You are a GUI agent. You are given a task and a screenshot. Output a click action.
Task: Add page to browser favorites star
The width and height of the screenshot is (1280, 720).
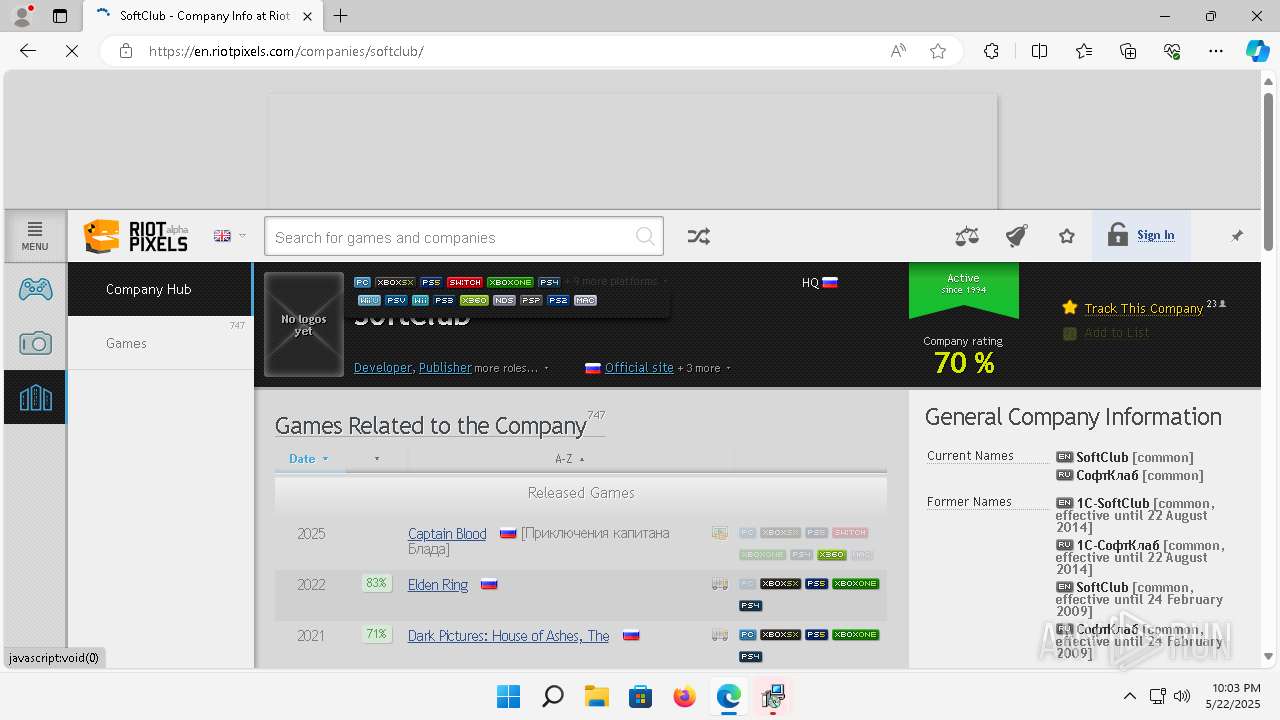[x=938, y=51]
